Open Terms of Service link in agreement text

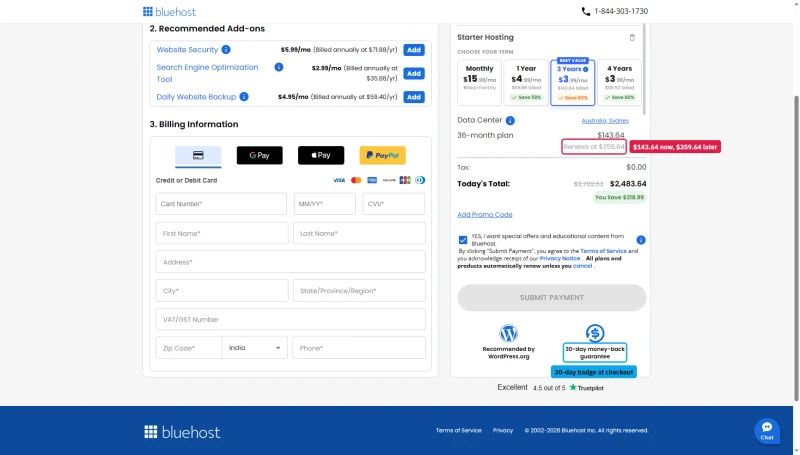(x=603, y=251)
